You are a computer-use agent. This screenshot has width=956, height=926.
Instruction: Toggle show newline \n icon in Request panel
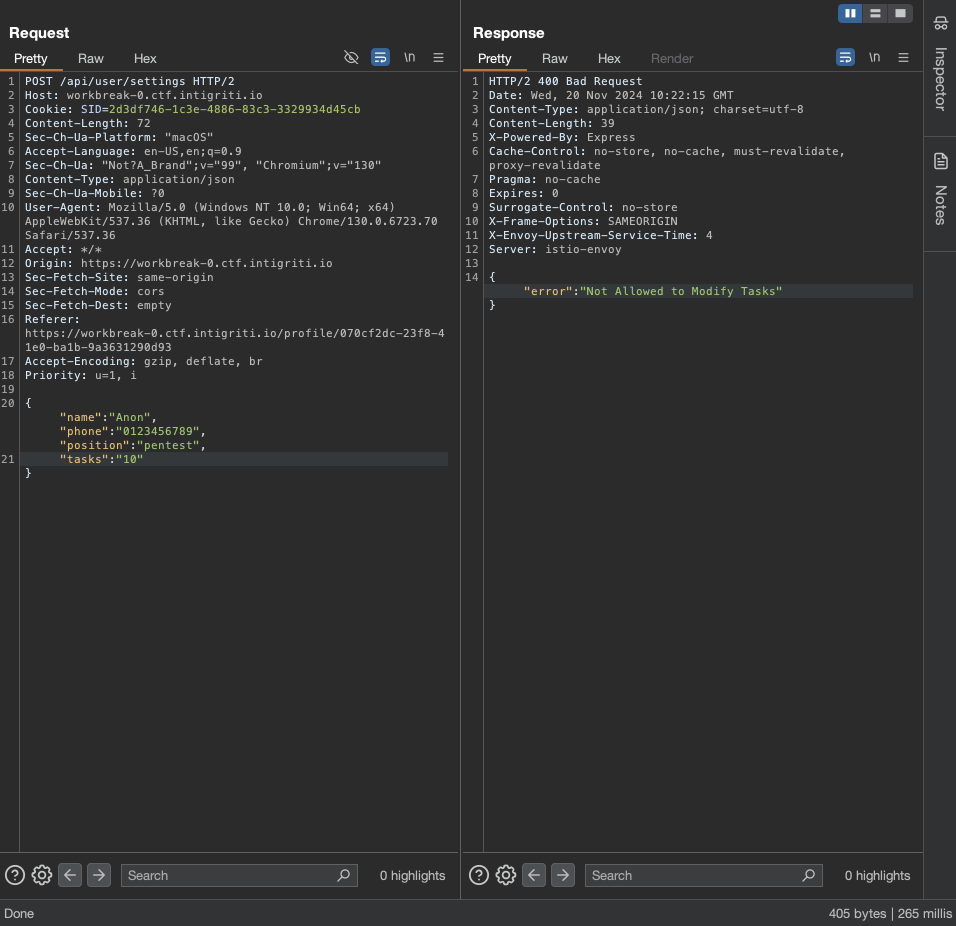click(x=410, y=58)
